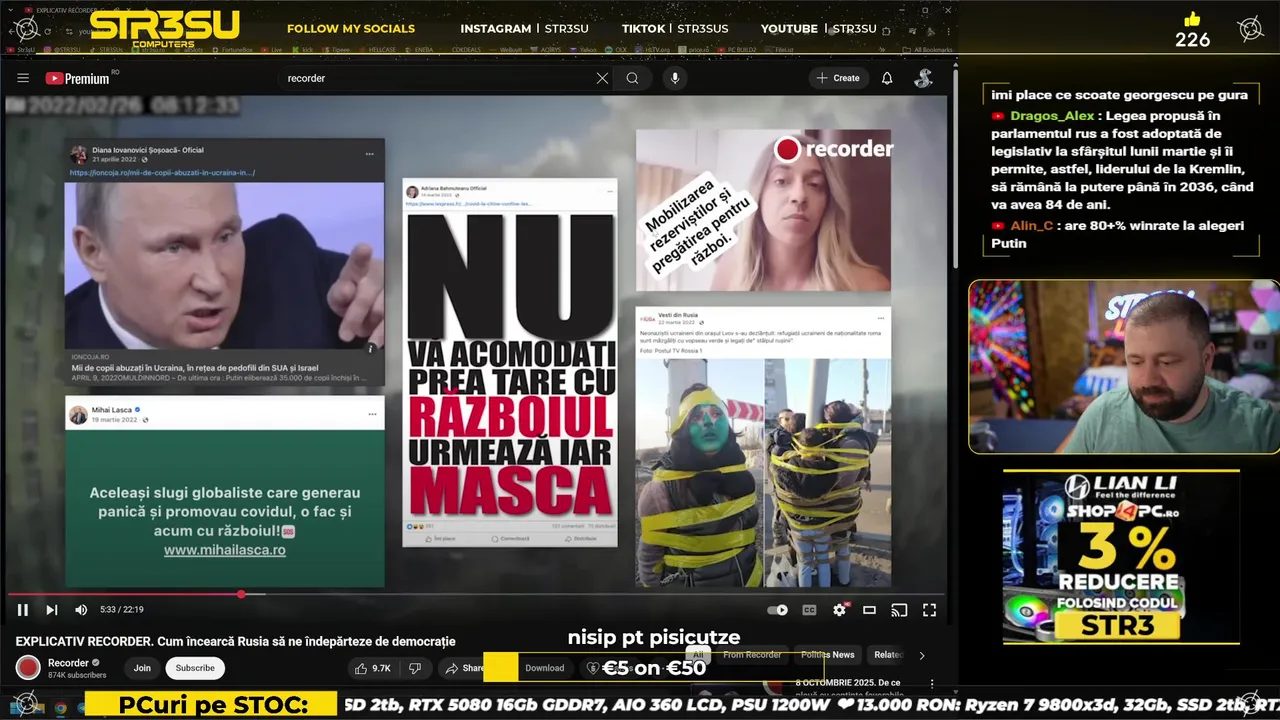Dislike the video
The image size is (1280, 720).
pyautogui.click(x=415, y=668)
